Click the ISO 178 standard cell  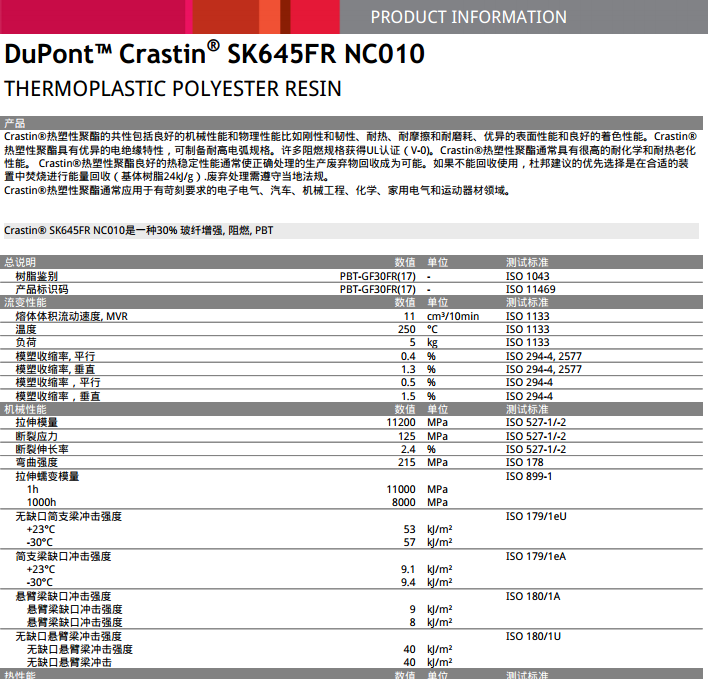click(x=524, y=462)
